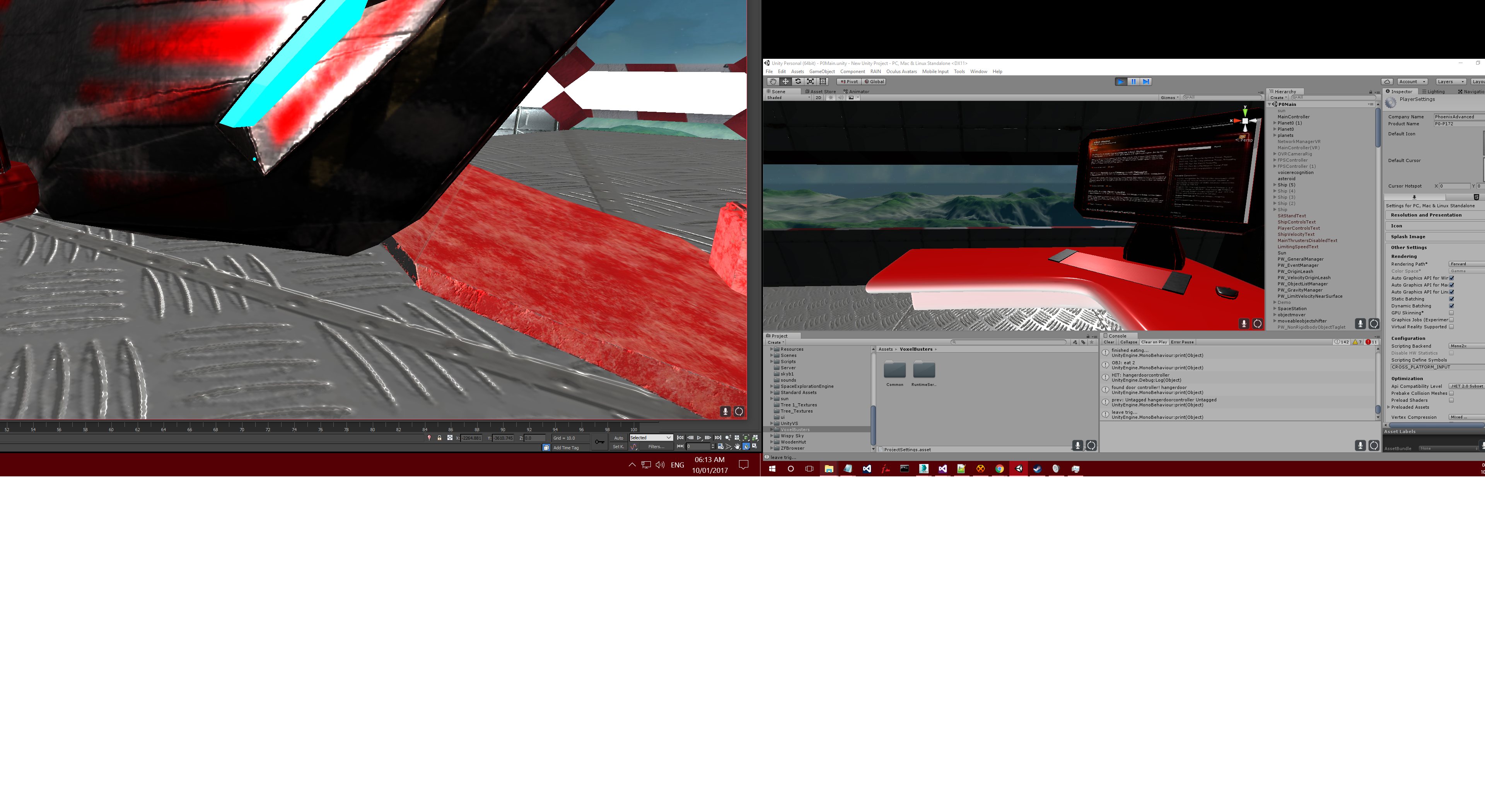
Task: Uncheck Static Batching checkbox
Action: click(x=1452, y=299)
